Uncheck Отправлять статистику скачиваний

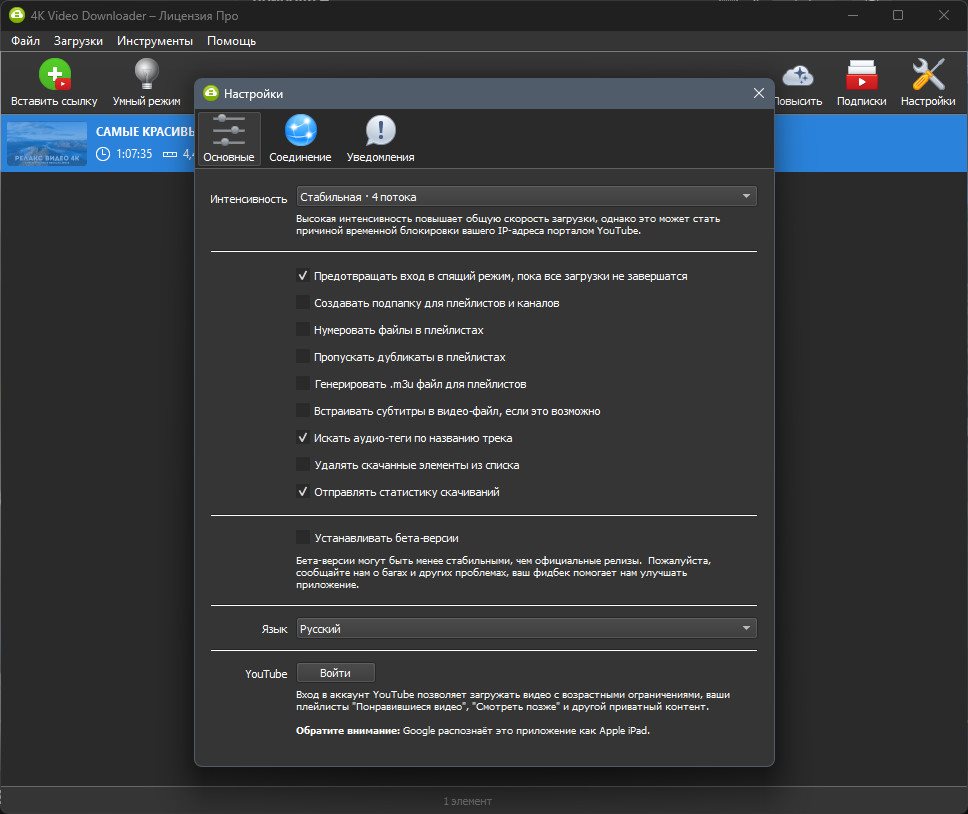tap(302, 492)
